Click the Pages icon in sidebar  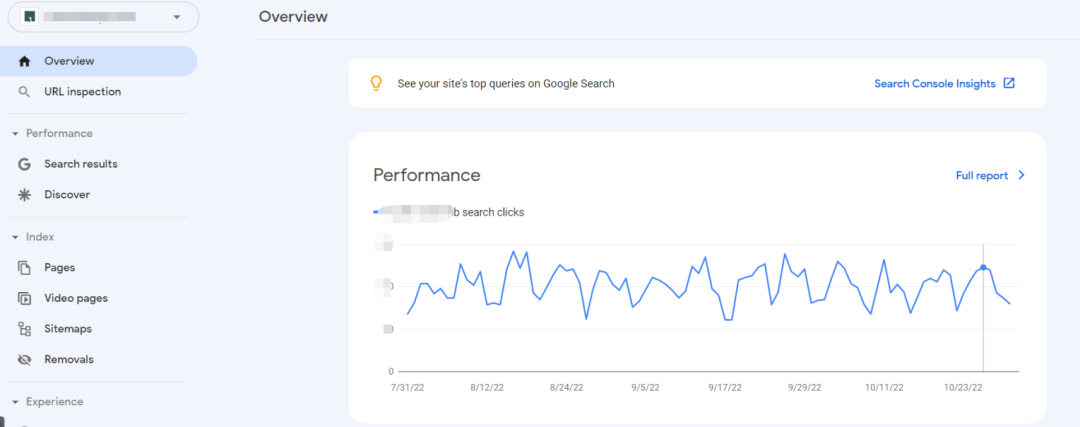(25, 268)
